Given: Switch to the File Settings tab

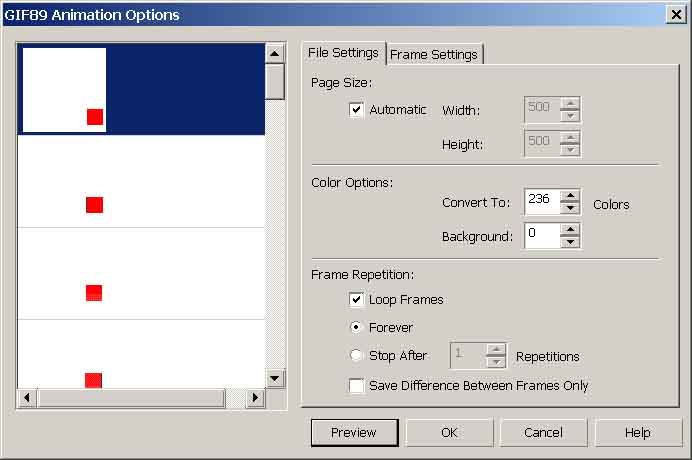Looking at the screenshot, I should [343, 53].
